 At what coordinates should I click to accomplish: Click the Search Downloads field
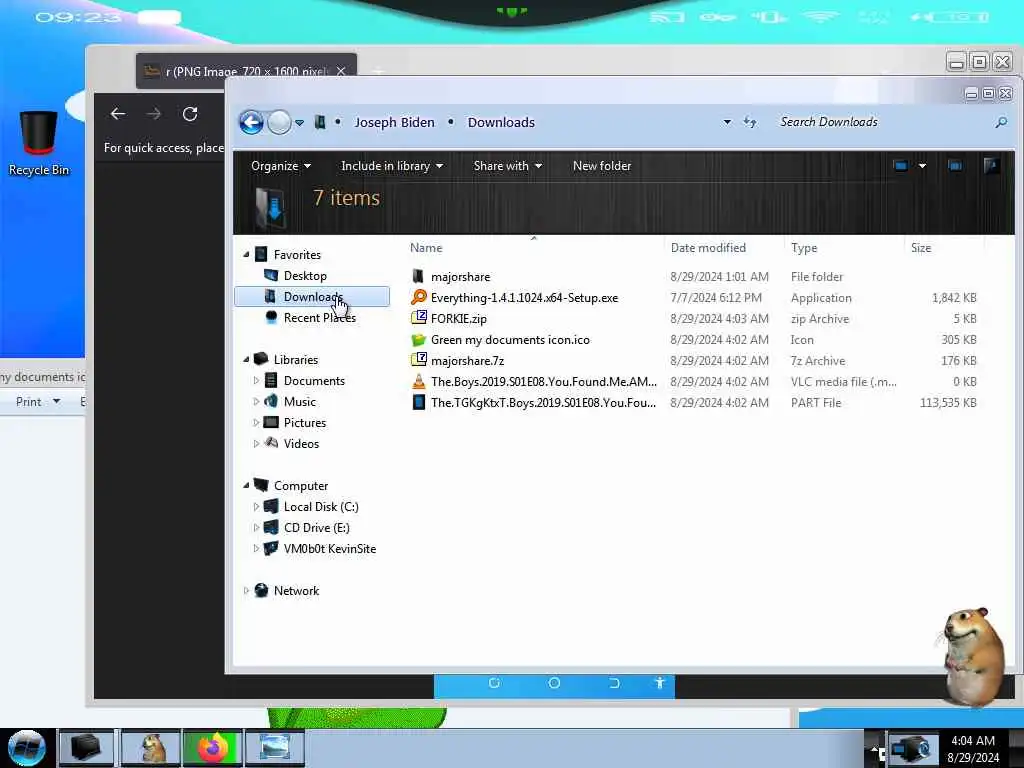point(883,122)
